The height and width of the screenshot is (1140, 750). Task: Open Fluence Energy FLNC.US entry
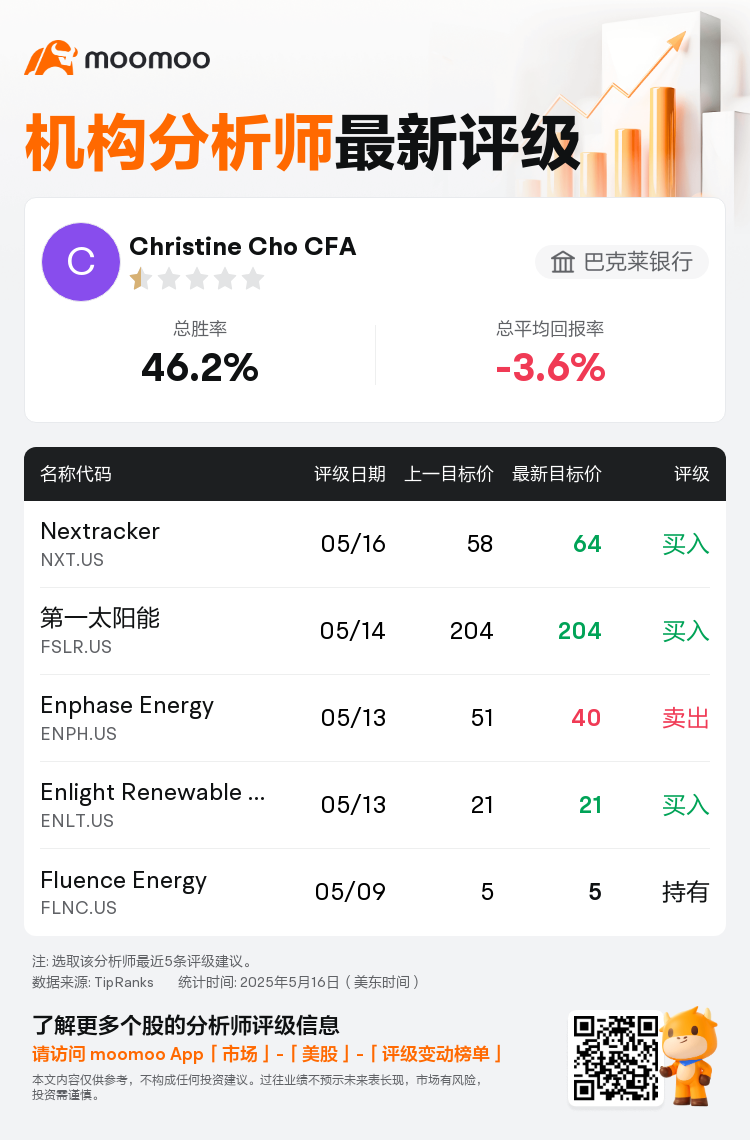point(375,892)
